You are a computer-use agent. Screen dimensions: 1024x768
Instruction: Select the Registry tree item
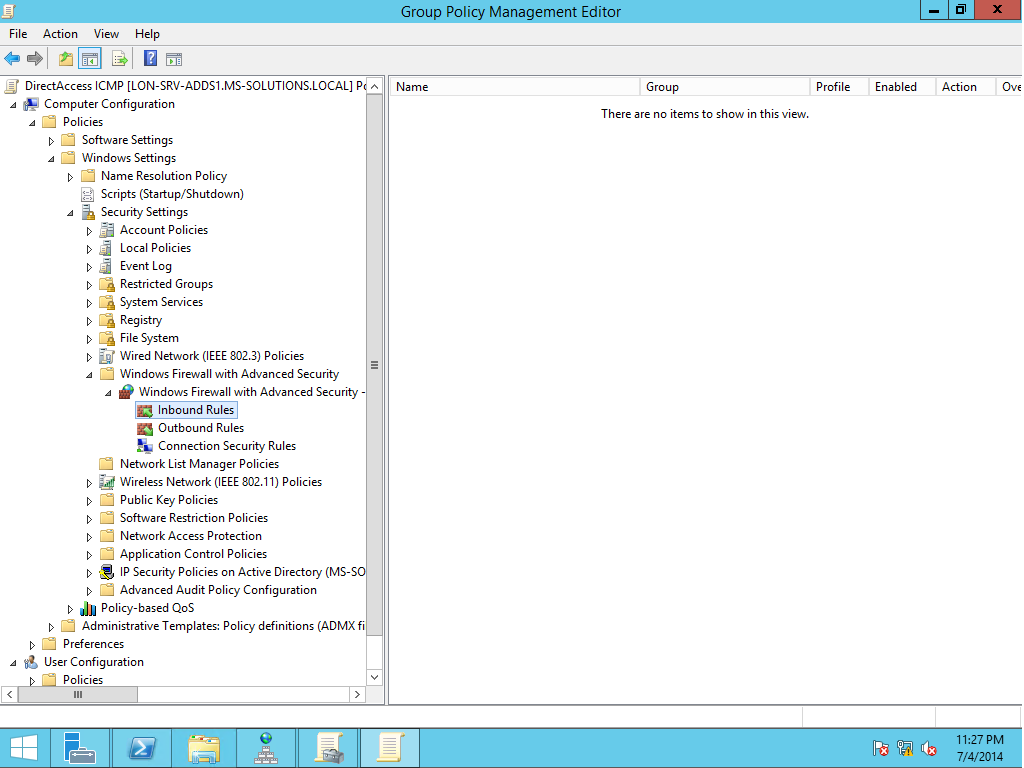point(141,320)
